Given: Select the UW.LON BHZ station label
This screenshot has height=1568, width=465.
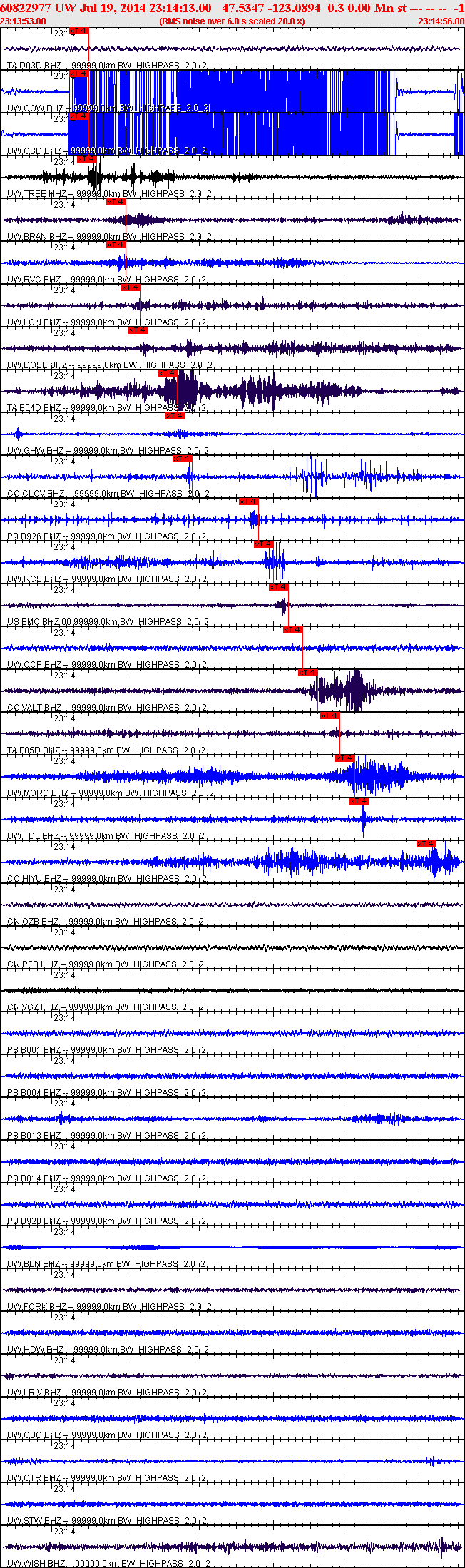Looking at the screenshot, I should [x=34, y=322].
